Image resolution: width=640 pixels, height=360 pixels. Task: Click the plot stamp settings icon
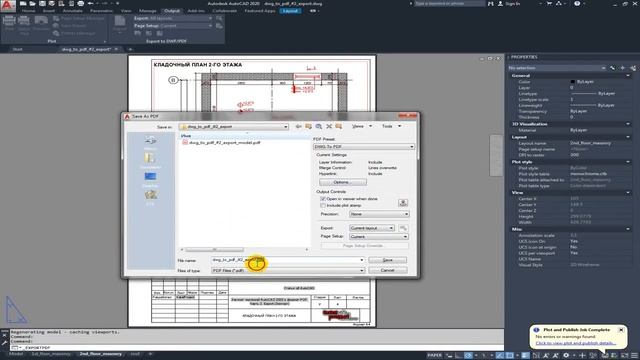click(403, 202)
